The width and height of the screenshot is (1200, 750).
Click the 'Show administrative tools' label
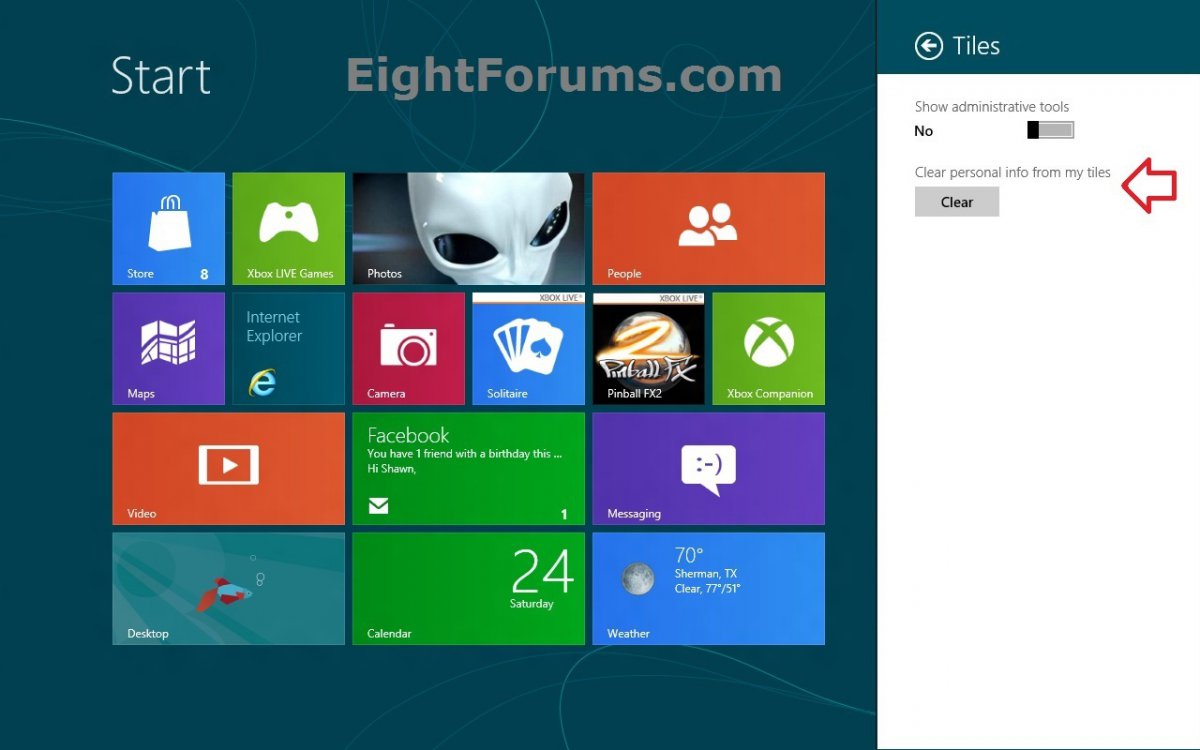(992, 106)
